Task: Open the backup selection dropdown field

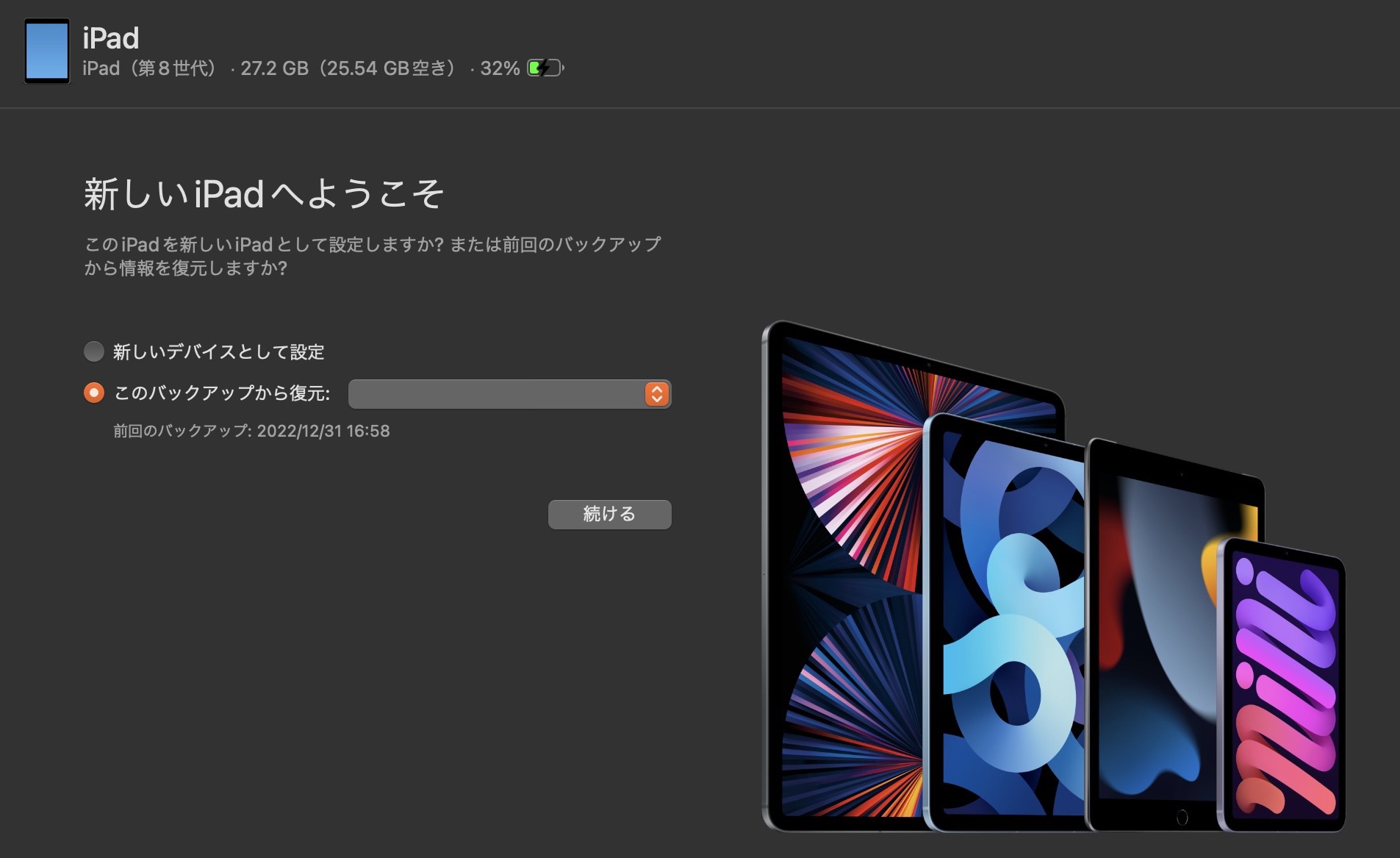Action: [x=510, y=394]
